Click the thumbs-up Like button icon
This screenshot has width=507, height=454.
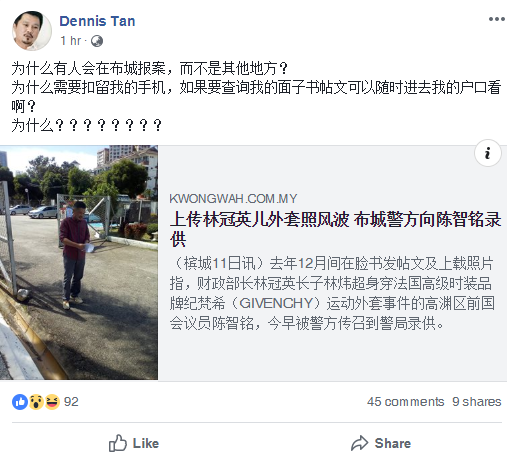click(118, 443)
